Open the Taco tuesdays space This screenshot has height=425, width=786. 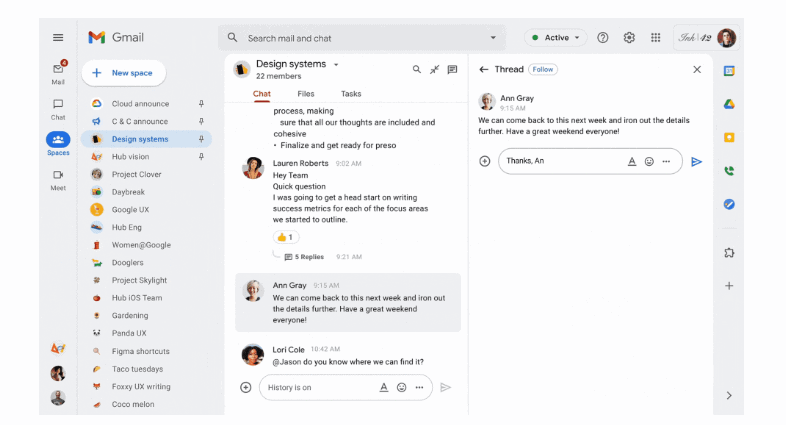(x=146, y=369)
